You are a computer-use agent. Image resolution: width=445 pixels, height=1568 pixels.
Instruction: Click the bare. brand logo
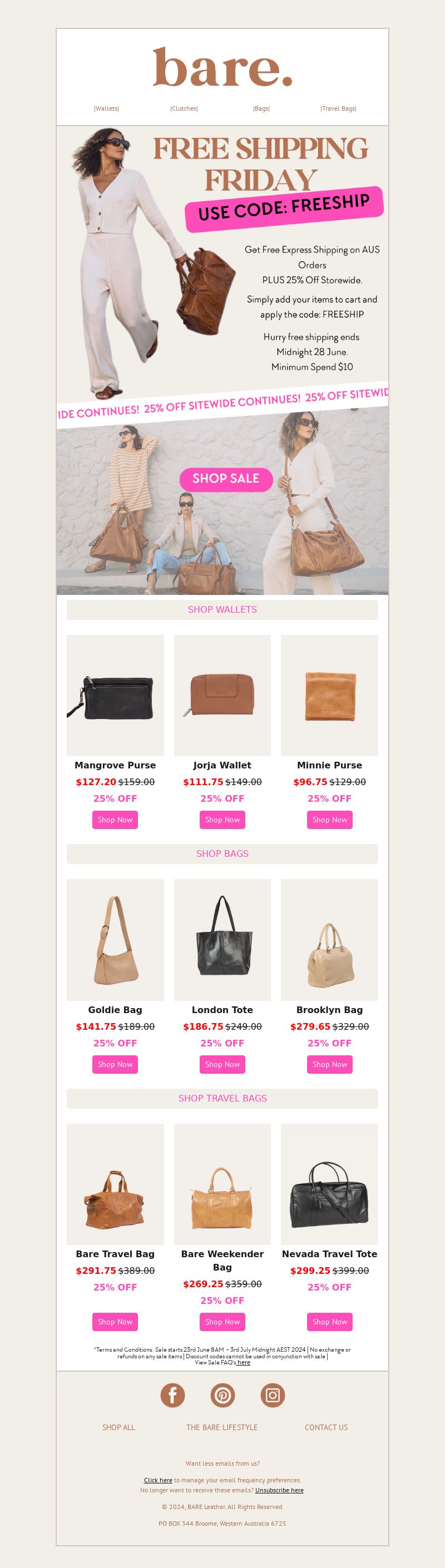[x=222, y=67]
